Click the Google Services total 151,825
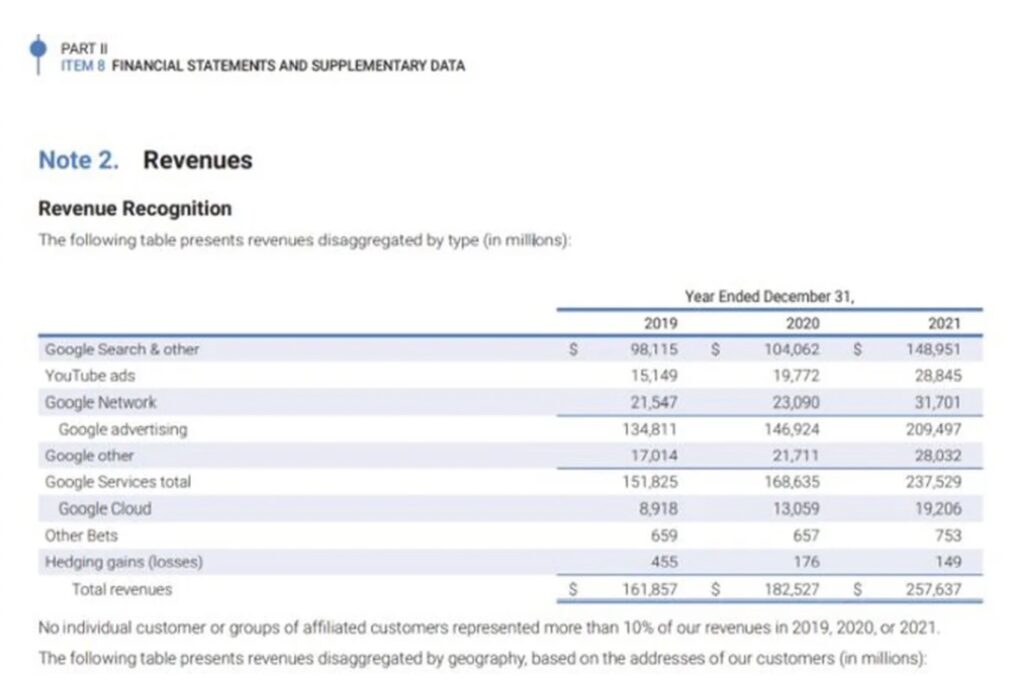The height and width of the screenshot is (695, 1024). coord(650,482)
